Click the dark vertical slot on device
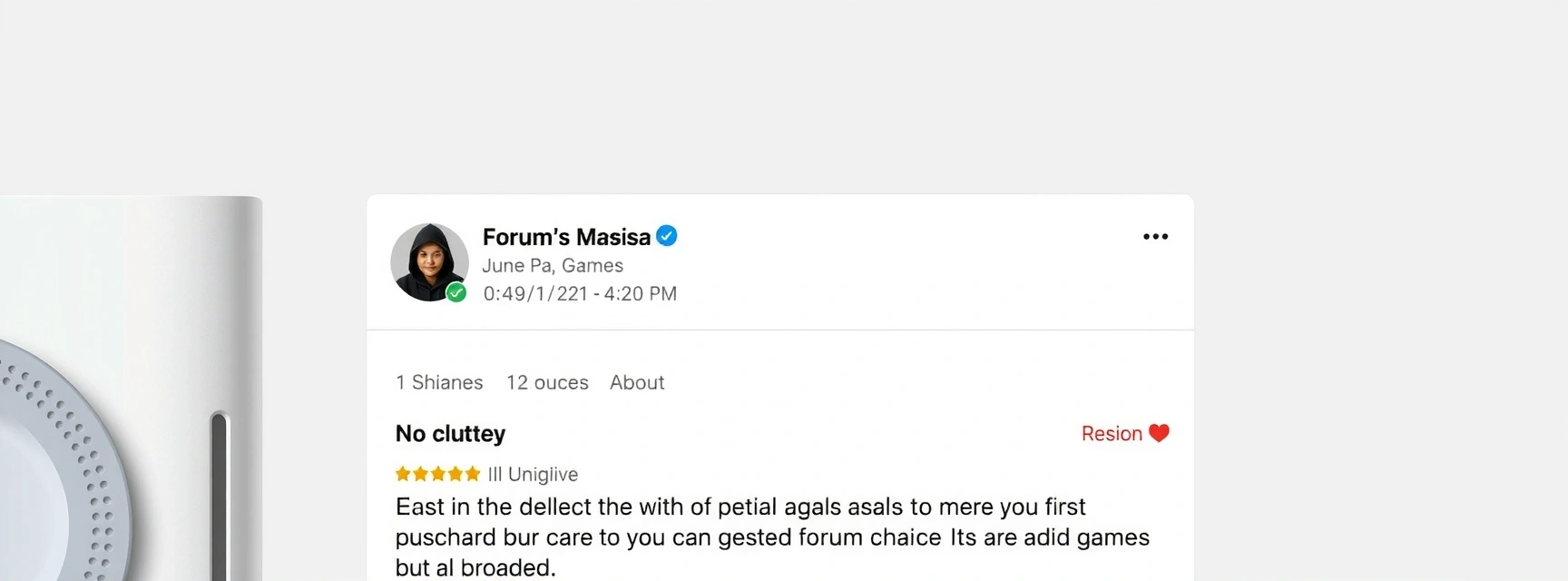Image resolution: width=1568 pixels, height=581 pixels. (219, 495)
